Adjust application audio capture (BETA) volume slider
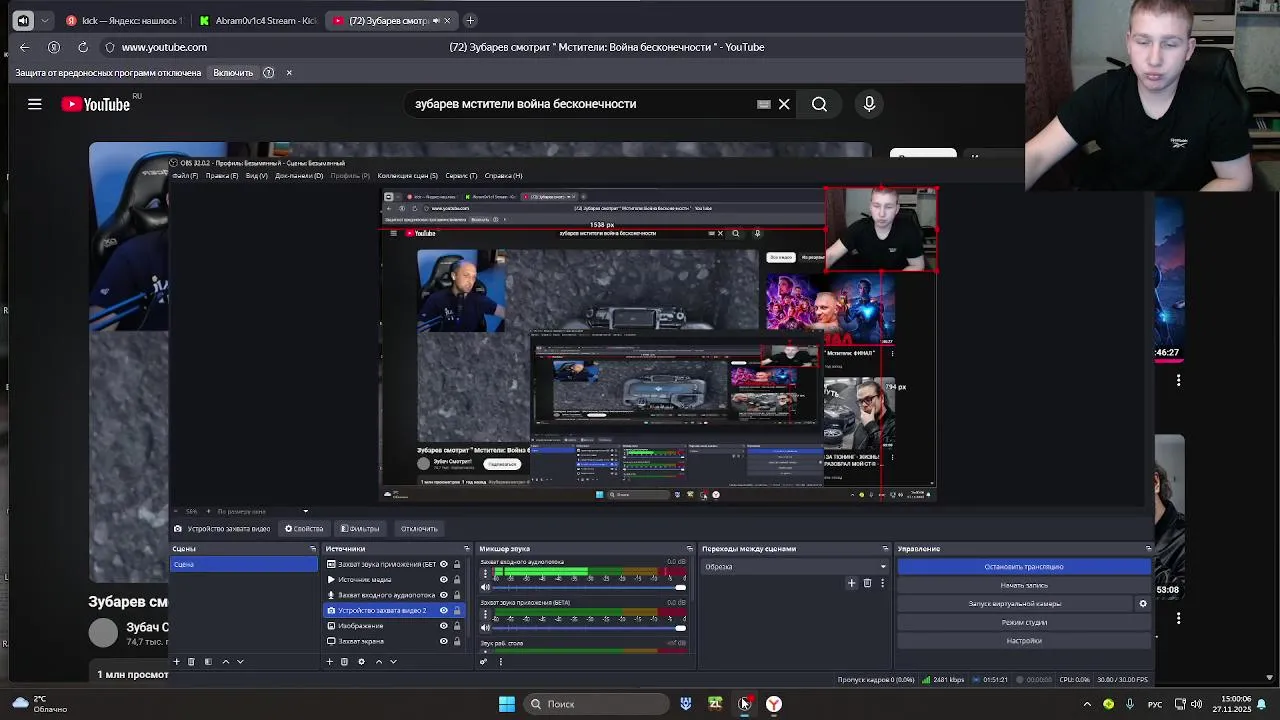Screen dimensions: 1280x720 tap(589, 628)
